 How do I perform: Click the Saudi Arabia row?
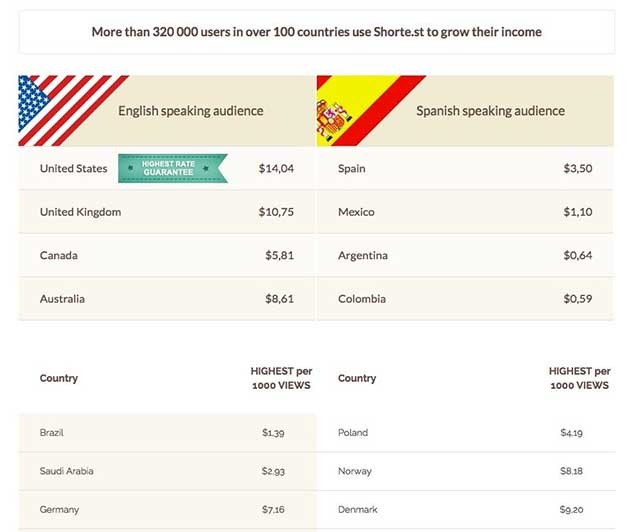click(167, 471)
